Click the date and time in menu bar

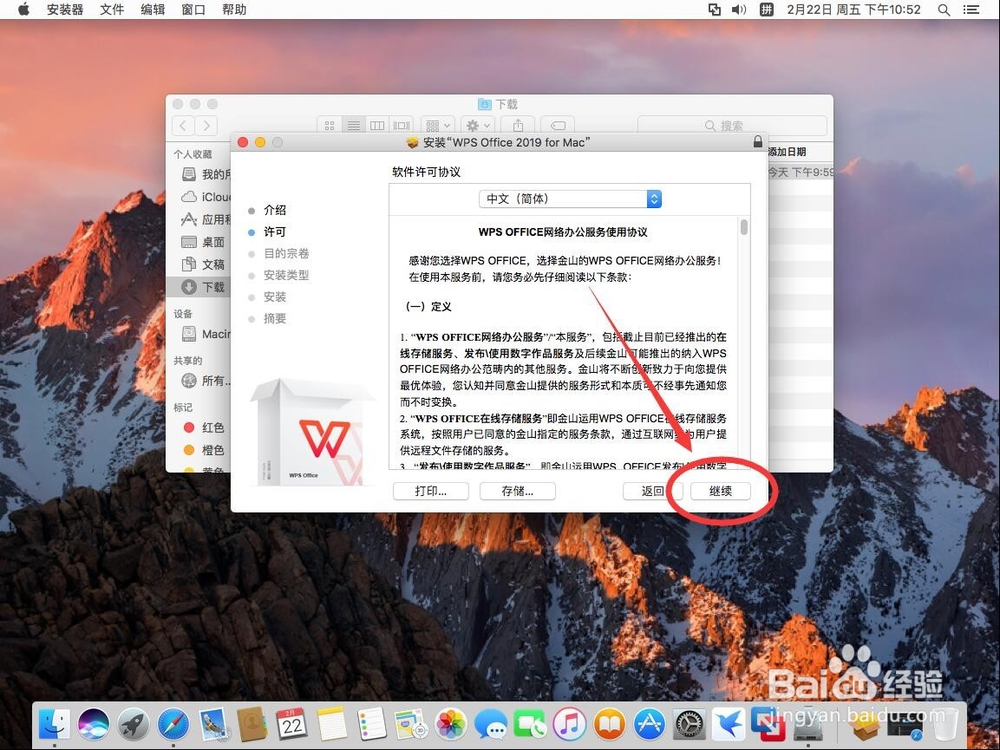click(x=854, y=10)
